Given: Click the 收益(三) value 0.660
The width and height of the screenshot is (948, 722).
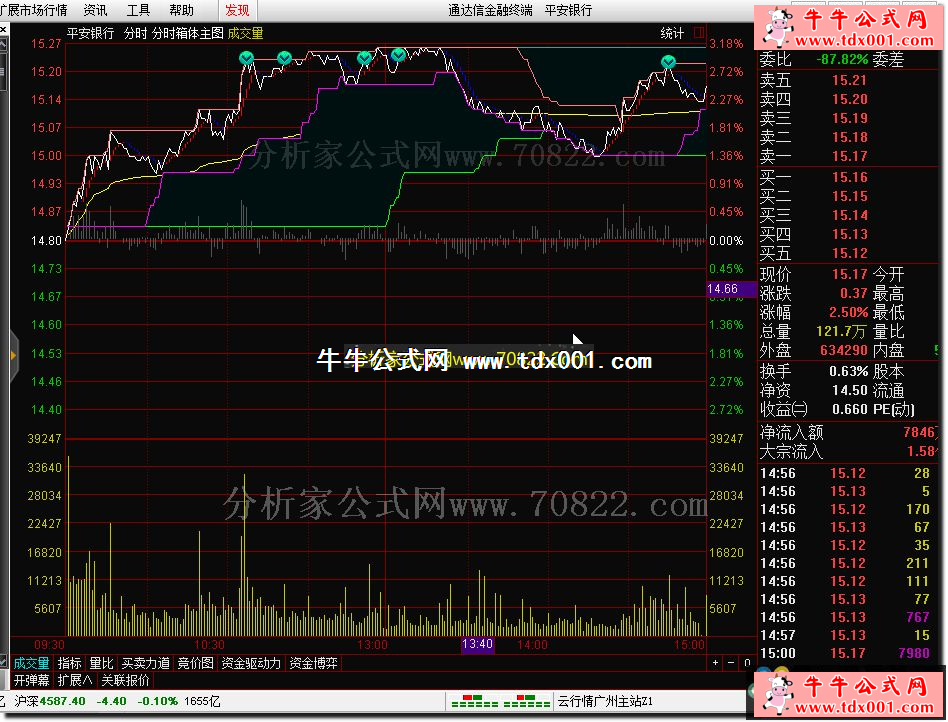Looking at the screenshot, I should click(x=849, y=409).
